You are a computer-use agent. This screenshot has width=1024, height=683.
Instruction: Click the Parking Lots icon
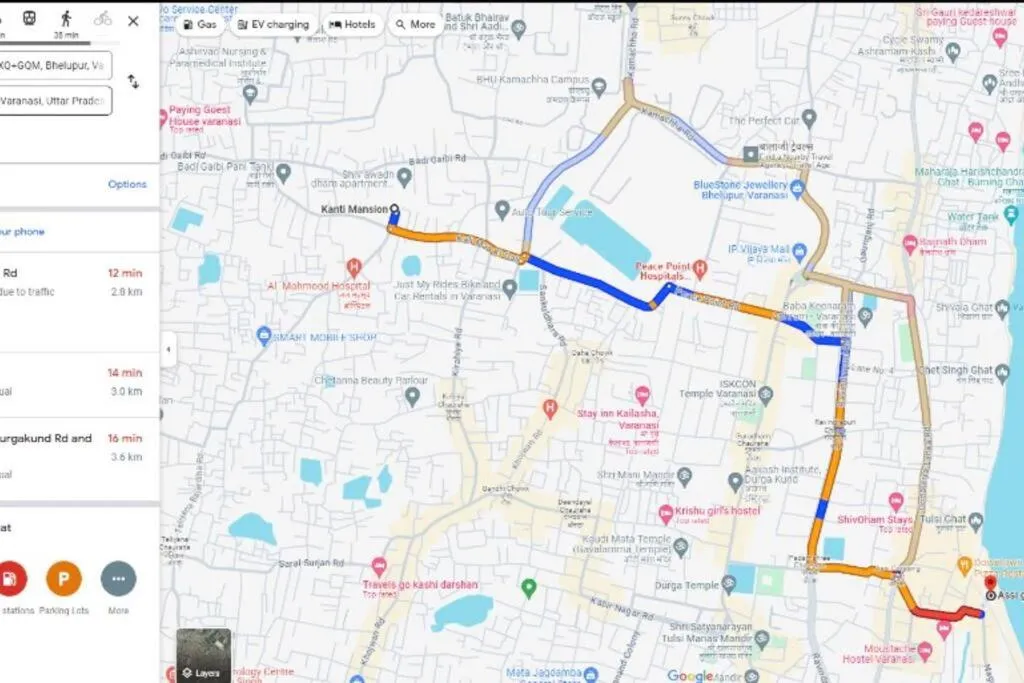[63, 579]
